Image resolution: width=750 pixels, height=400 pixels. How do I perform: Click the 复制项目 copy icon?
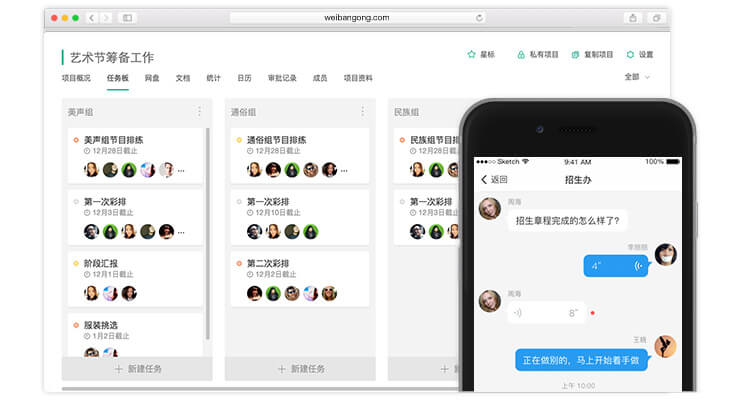tap(576, 55)
